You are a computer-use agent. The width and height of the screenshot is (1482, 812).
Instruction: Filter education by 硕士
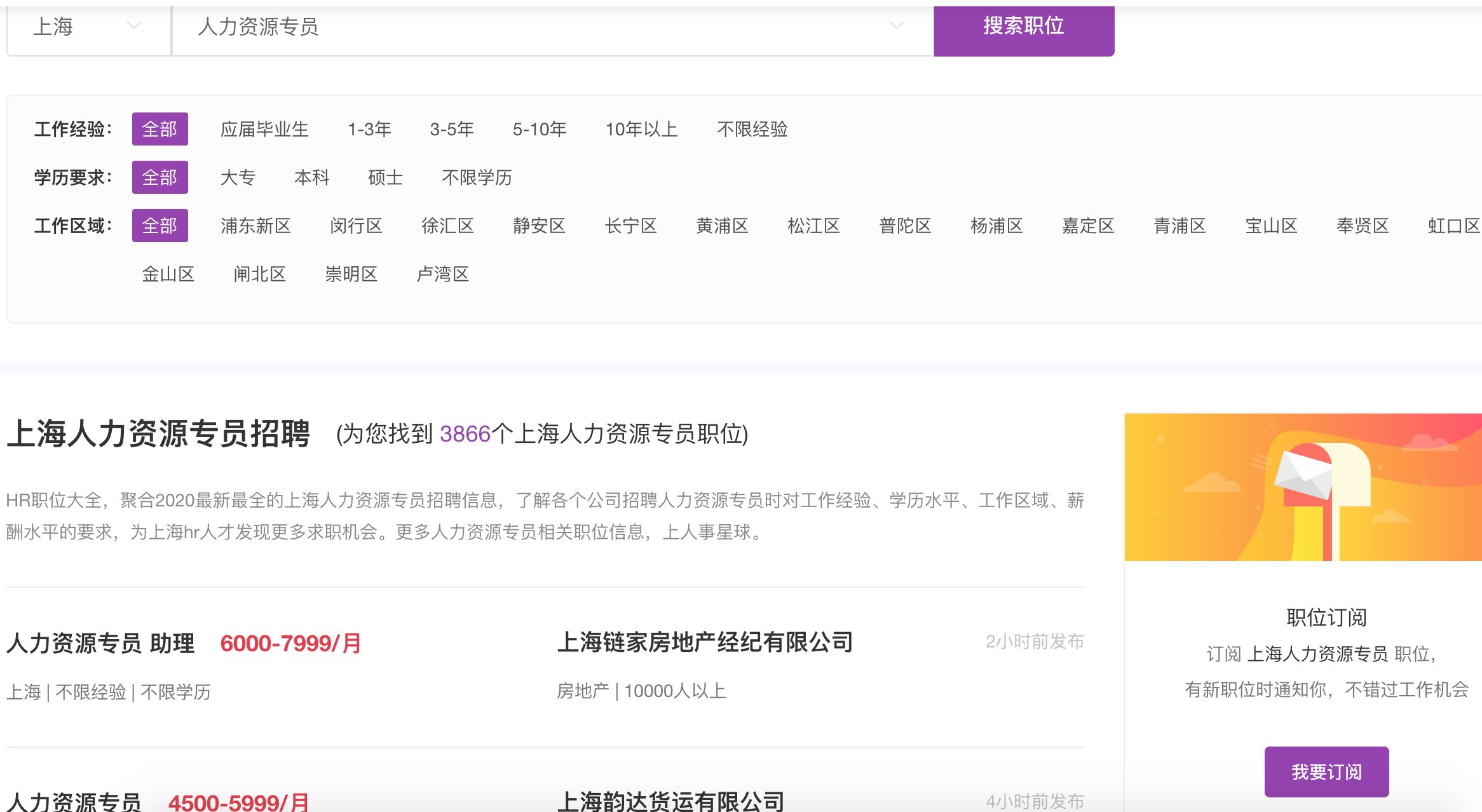click(x=386, y=177)
